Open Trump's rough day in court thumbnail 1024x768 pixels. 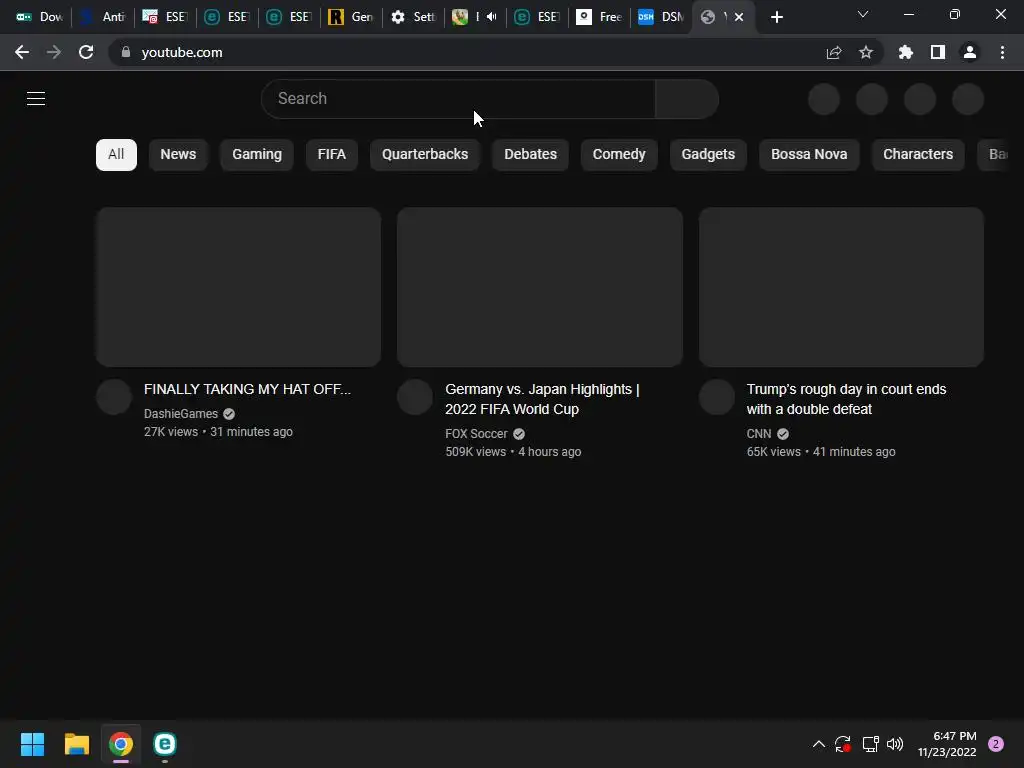(841, 287)
